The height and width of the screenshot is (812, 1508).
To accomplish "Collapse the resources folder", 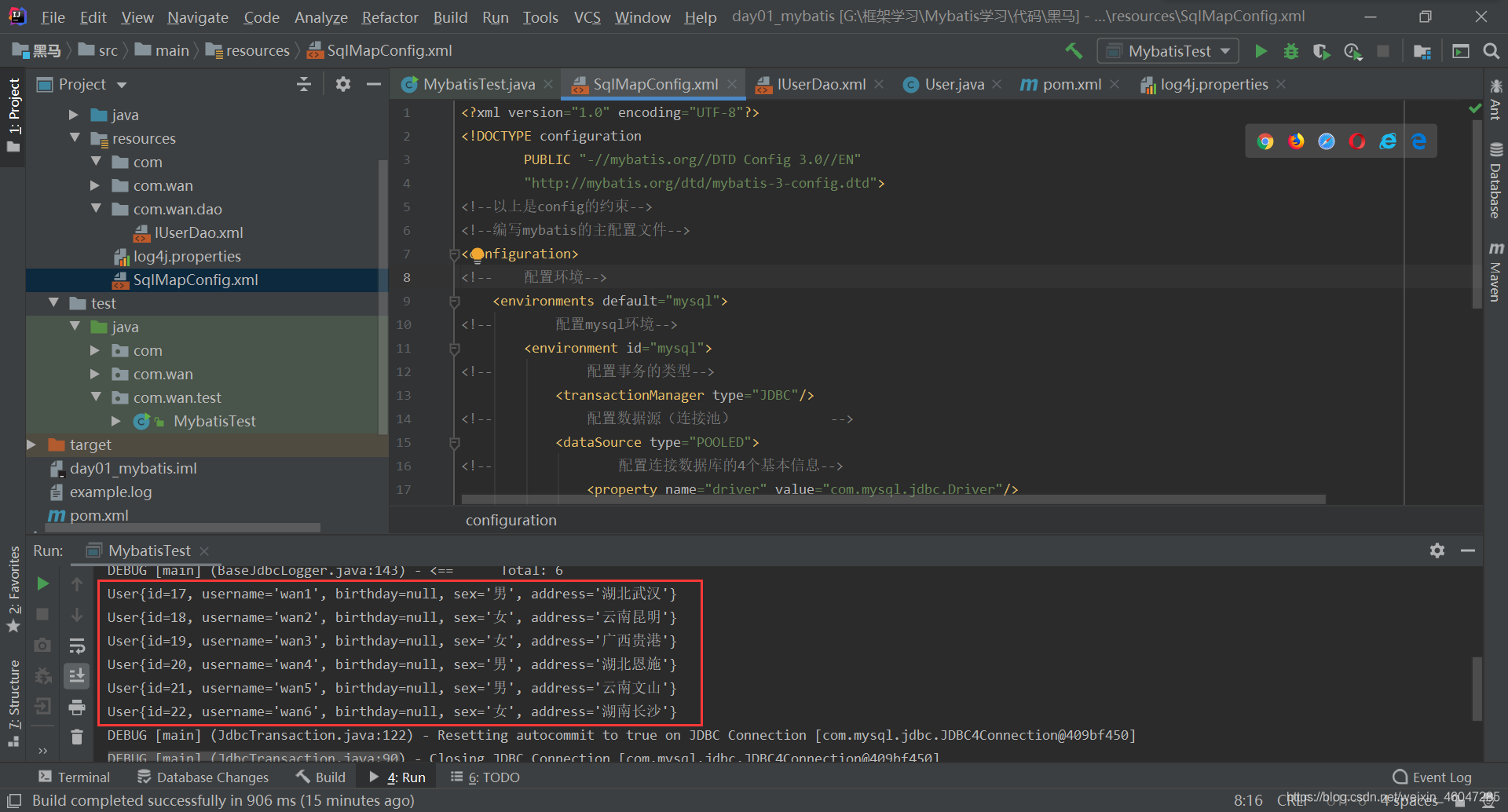I will pyautogui.click(x=75, y=137).
